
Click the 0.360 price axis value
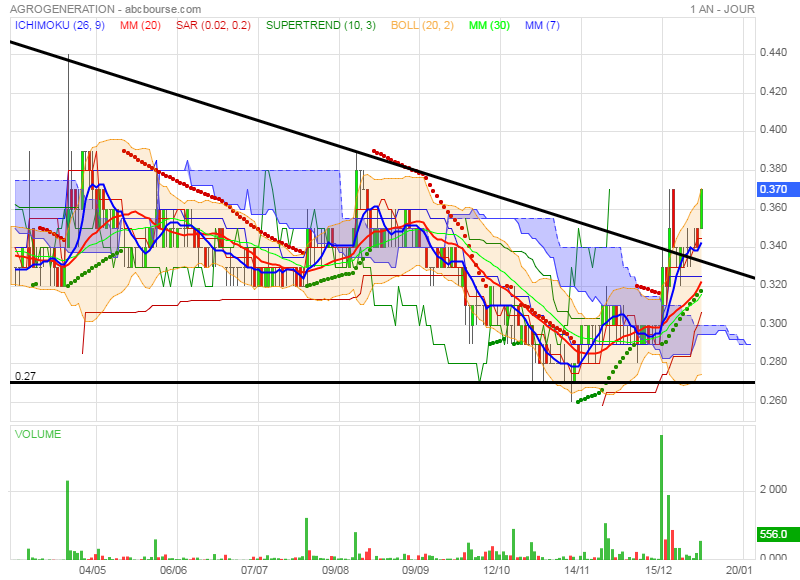coord(773,207)
